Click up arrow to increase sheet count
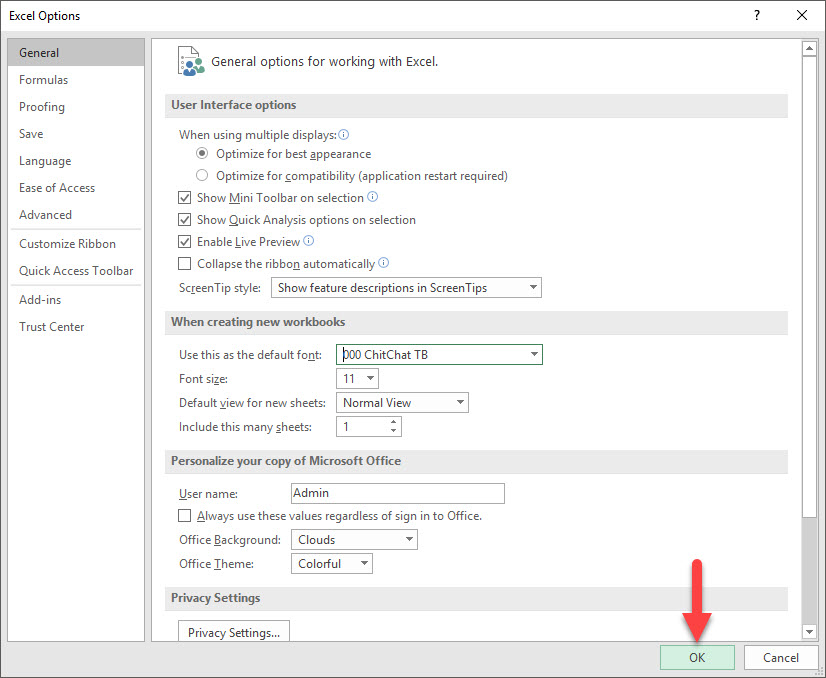 [395, 422]
